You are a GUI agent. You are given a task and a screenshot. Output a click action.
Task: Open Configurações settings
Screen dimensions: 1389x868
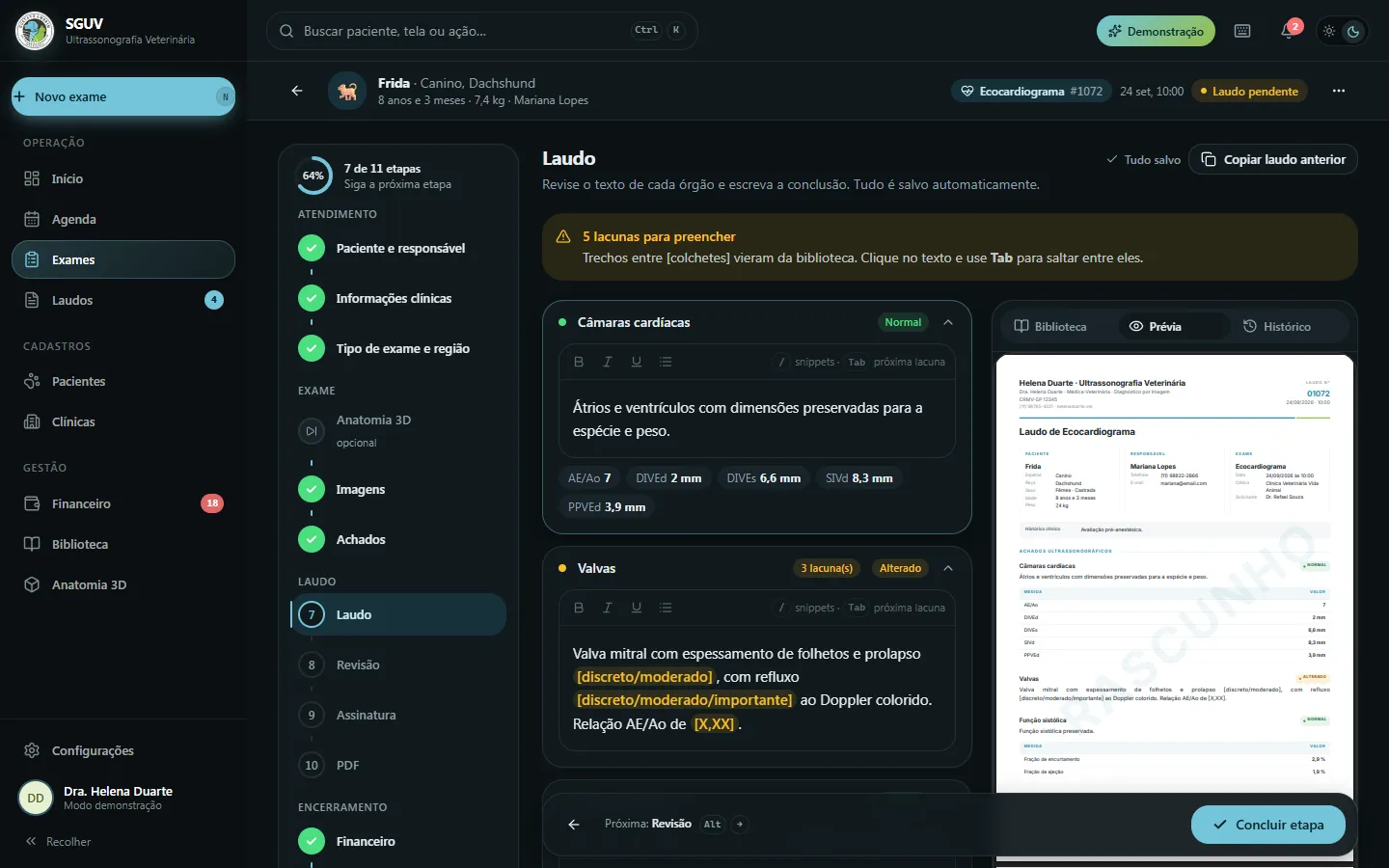pos(123,750)
